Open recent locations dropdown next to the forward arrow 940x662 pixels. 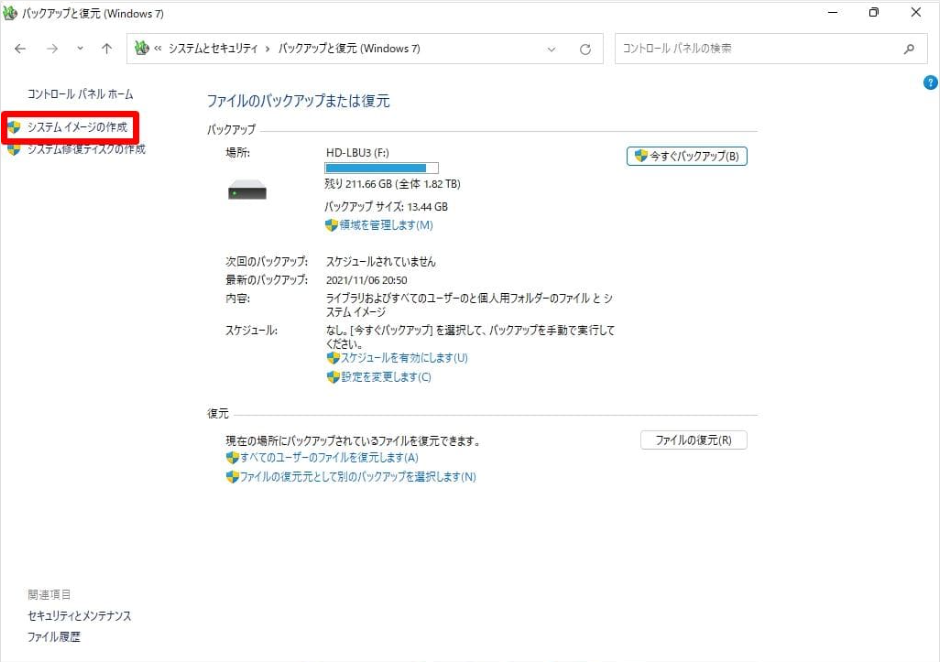[x=80, y=49]
